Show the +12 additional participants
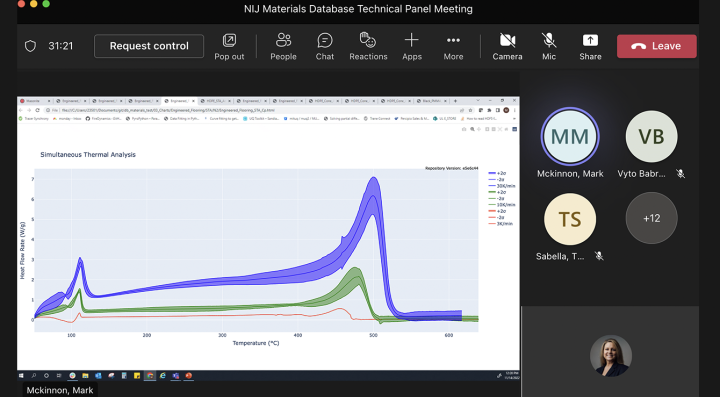720x397 pixels. point(651,218)
